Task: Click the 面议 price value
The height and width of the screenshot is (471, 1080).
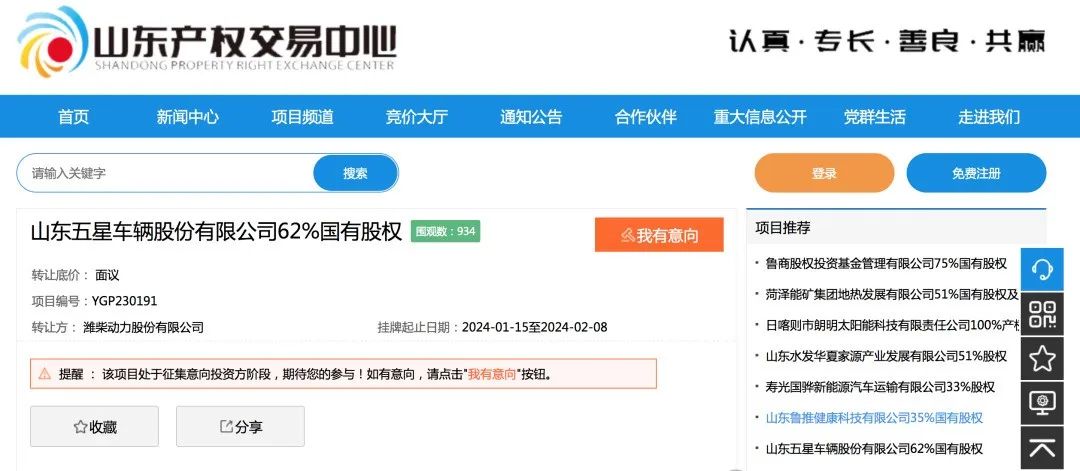Action: (x=107, y=275)
